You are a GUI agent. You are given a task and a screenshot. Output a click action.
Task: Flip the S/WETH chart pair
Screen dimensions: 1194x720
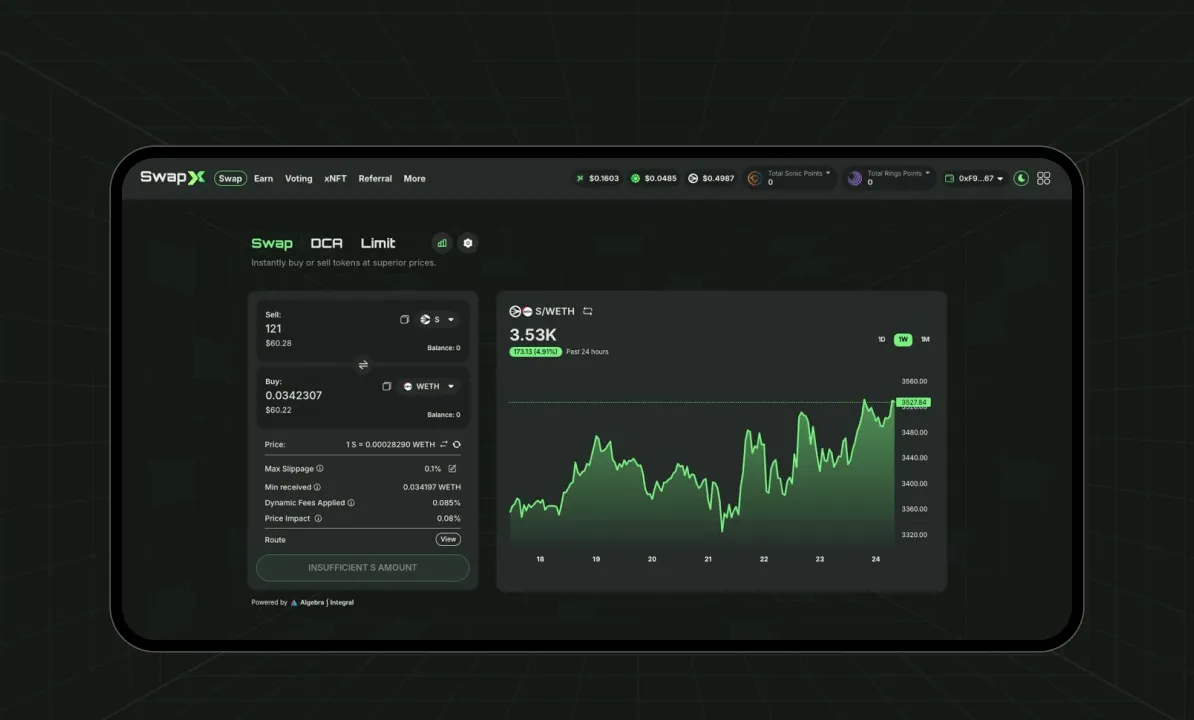[587, 311]
